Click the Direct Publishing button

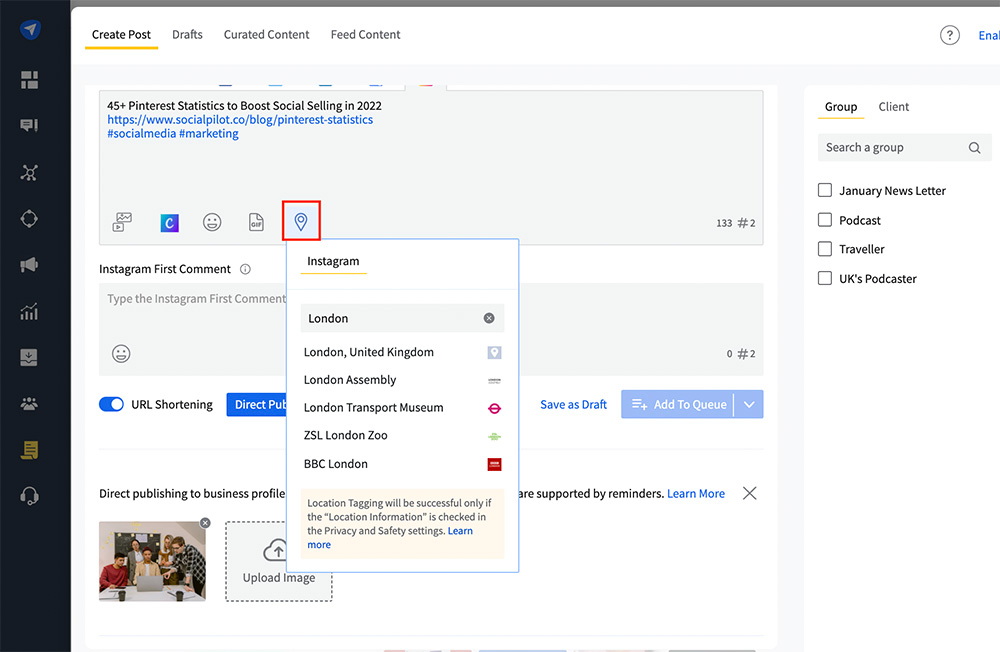(257, 404)
